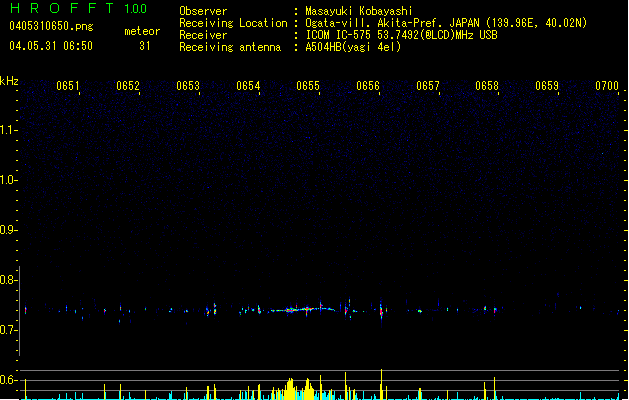Click the 0657 time marker
Image resolution: width=629 pixels, height=400 pixels.
pos(428,86)
